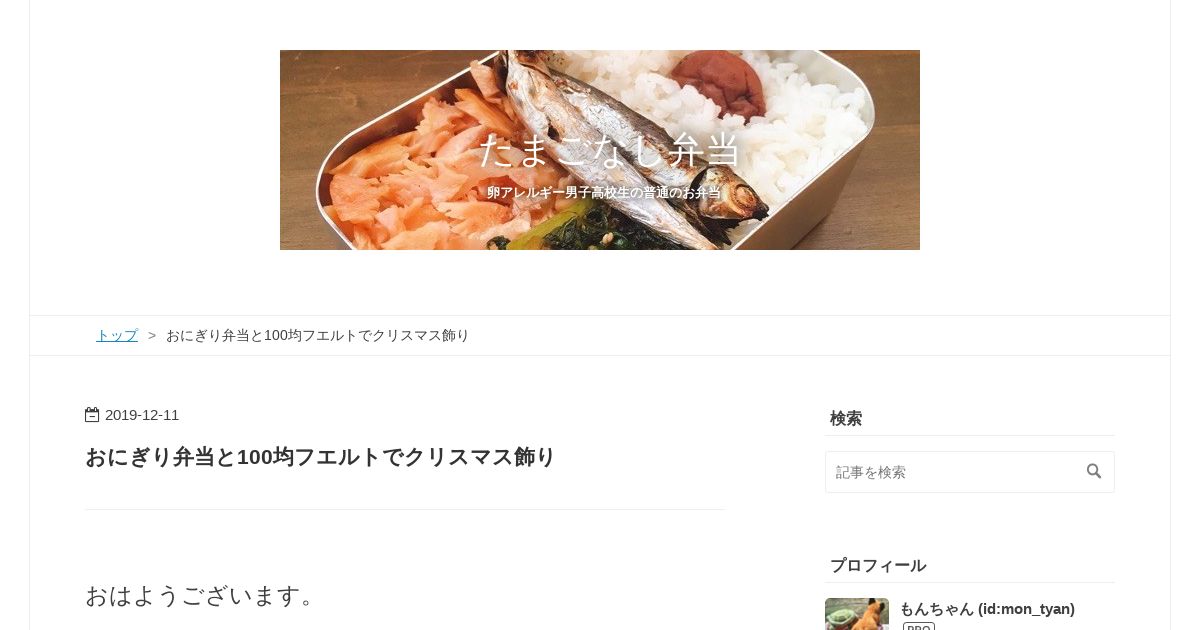Screen dimensions: 1200x630
Task: Click the 検索 sidebar heading
Action: click(x=846, y=418)
